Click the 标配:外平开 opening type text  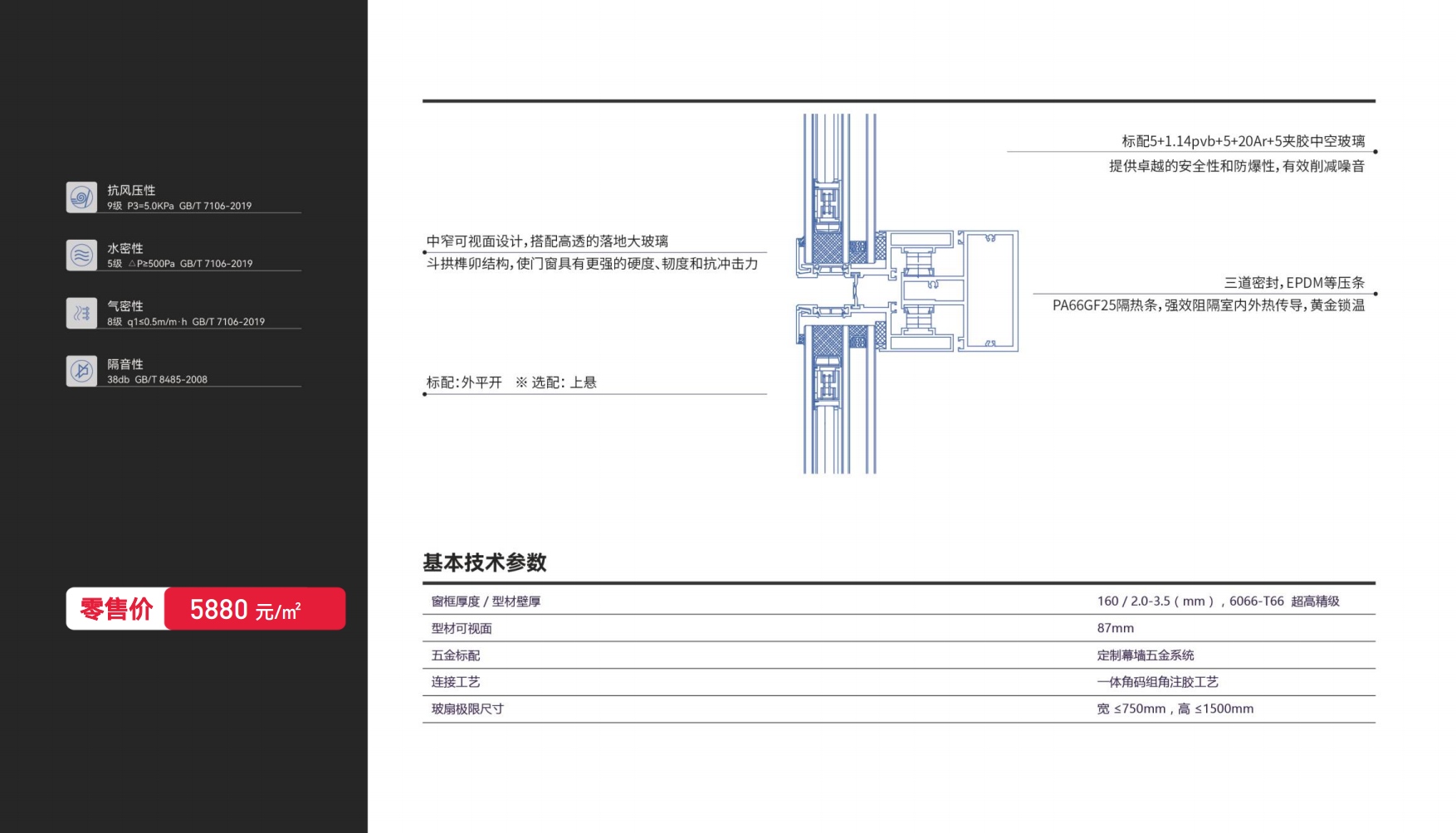click(x=464, y=382)
